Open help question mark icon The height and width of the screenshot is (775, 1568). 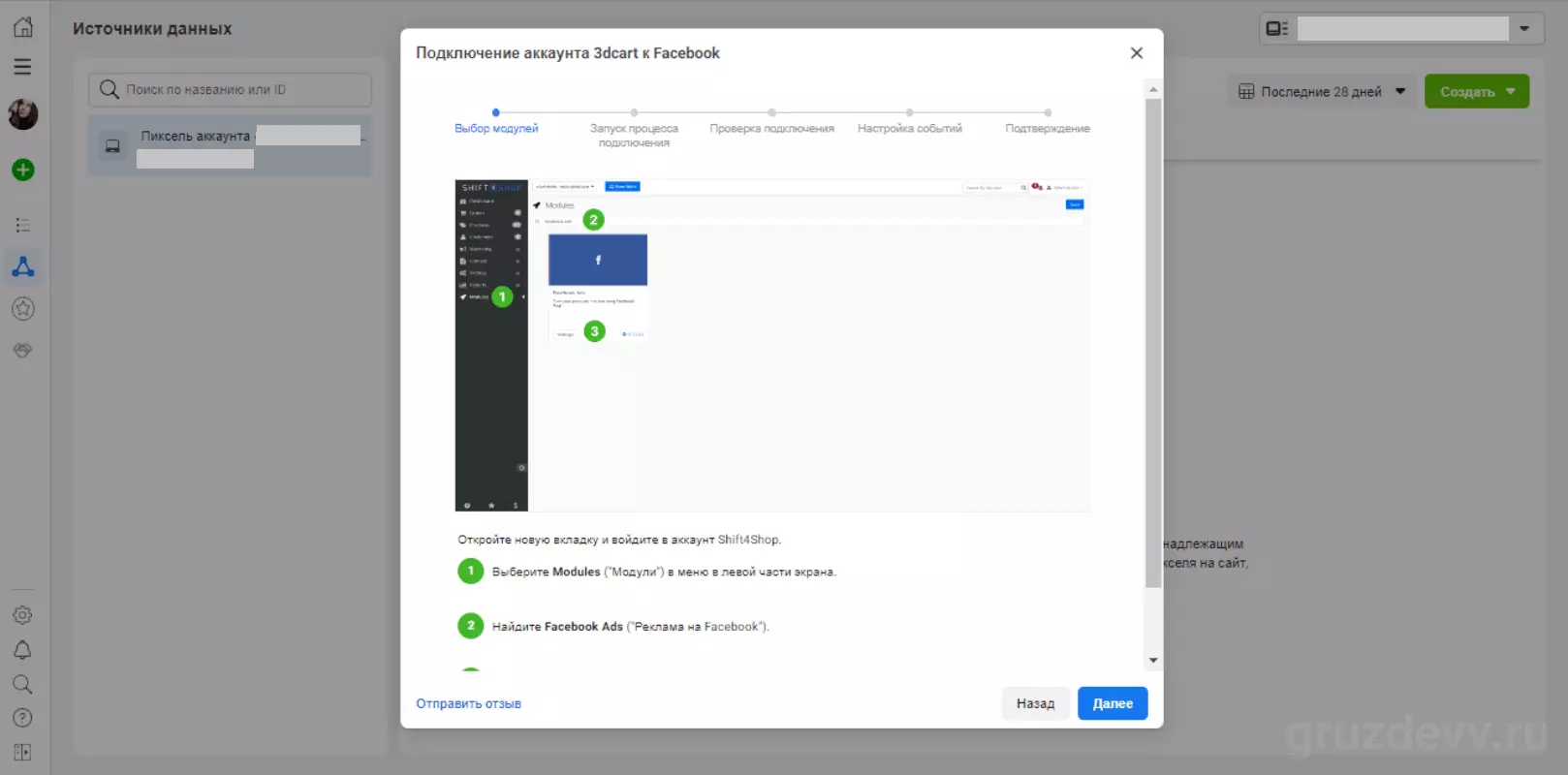(x=23, y=718)
